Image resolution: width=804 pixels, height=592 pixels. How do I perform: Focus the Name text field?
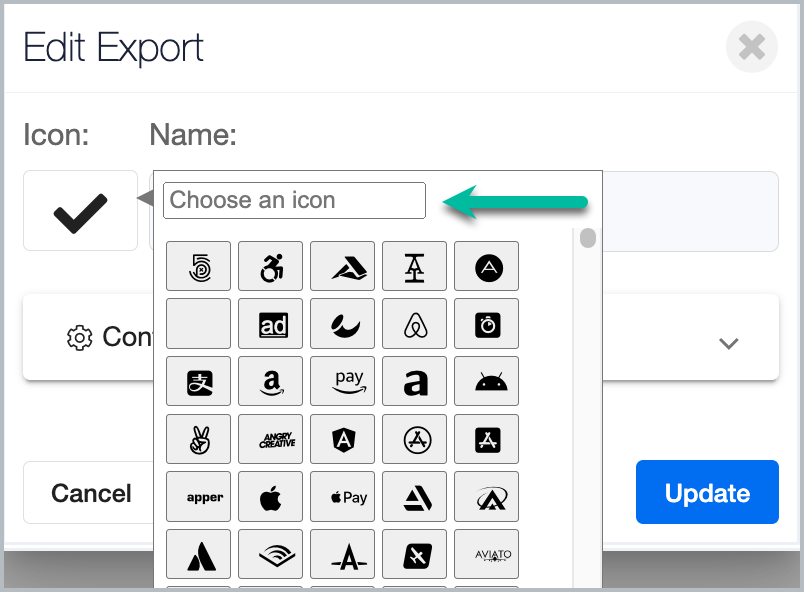click(690, 211)
